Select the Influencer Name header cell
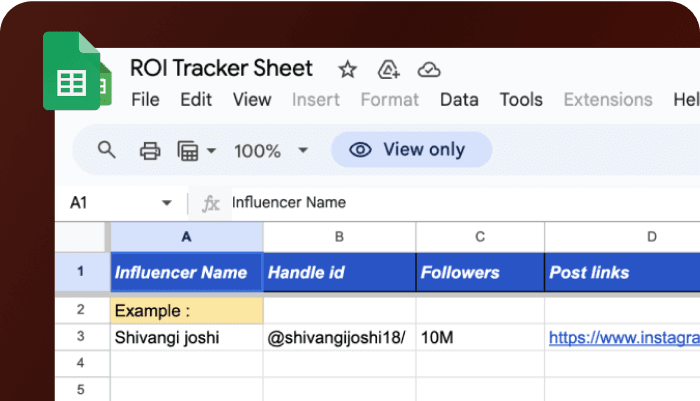 coord(187,272)
